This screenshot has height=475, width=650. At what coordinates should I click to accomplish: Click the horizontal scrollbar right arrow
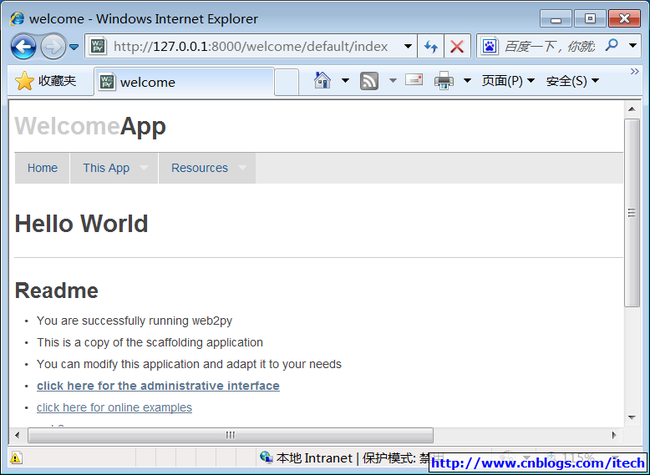614,435
